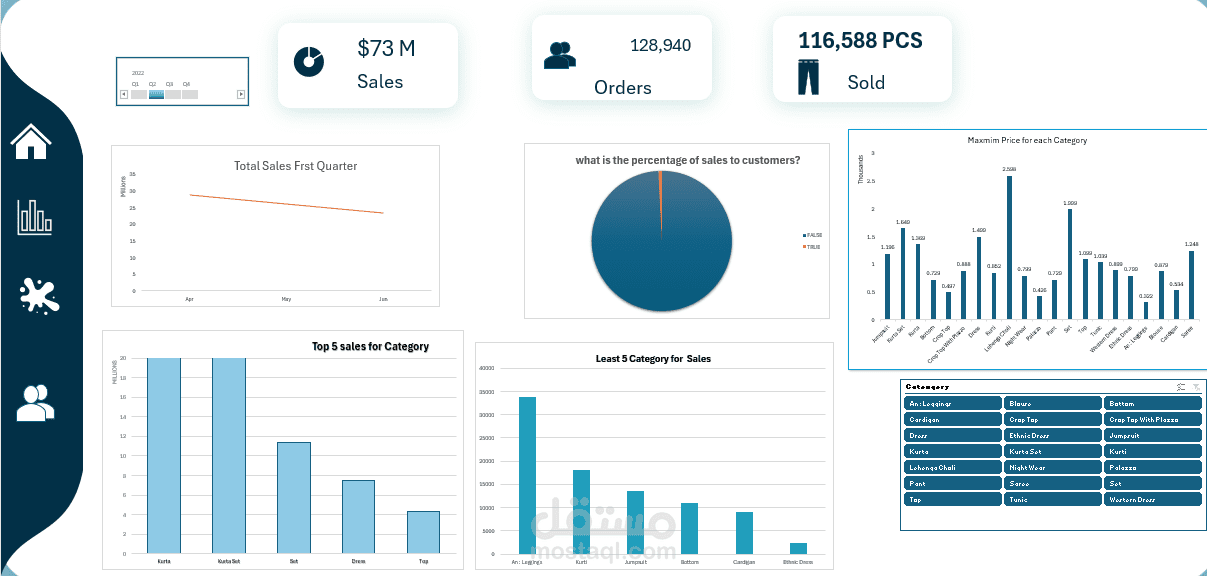Click the 128,940 Orders value

[x=660, y=45]
